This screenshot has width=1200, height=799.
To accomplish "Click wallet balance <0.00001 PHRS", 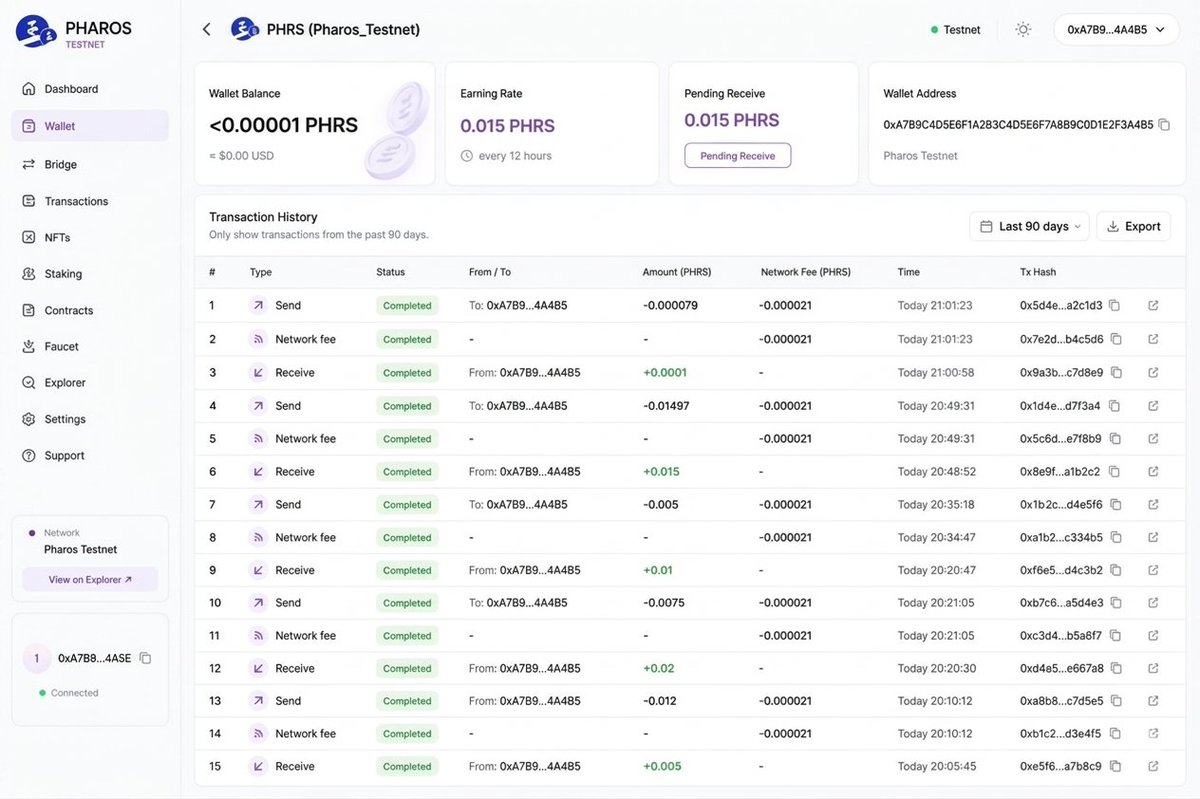I will click(284, 125).
